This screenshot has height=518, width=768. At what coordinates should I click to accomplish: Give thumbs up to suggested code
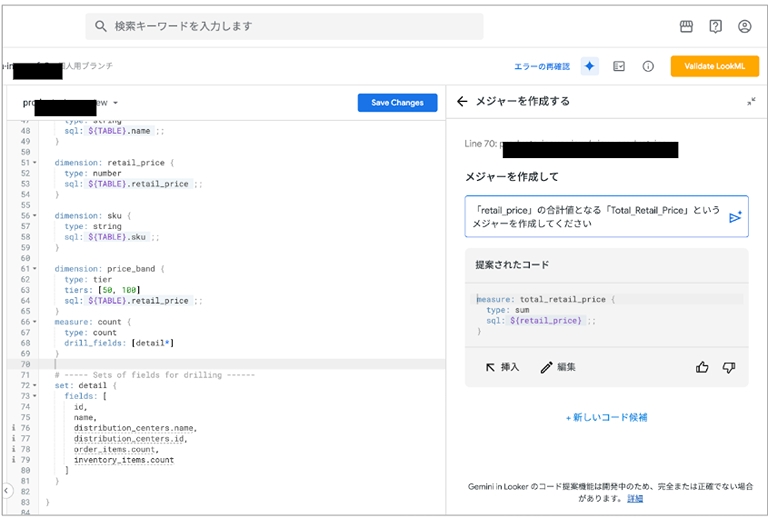coord(702,367)
